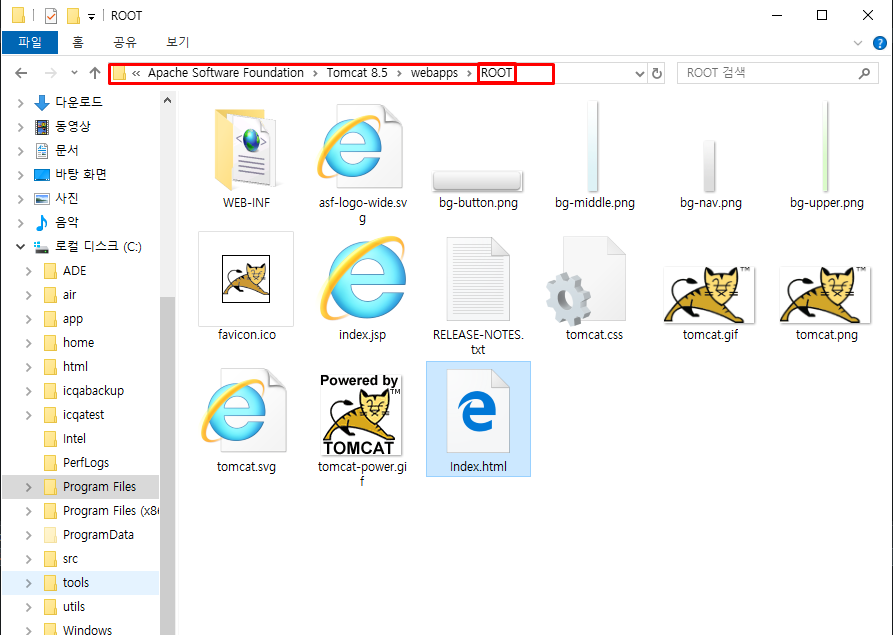Select the utils folder in tree
893x635 pixels.
(73, 607)
